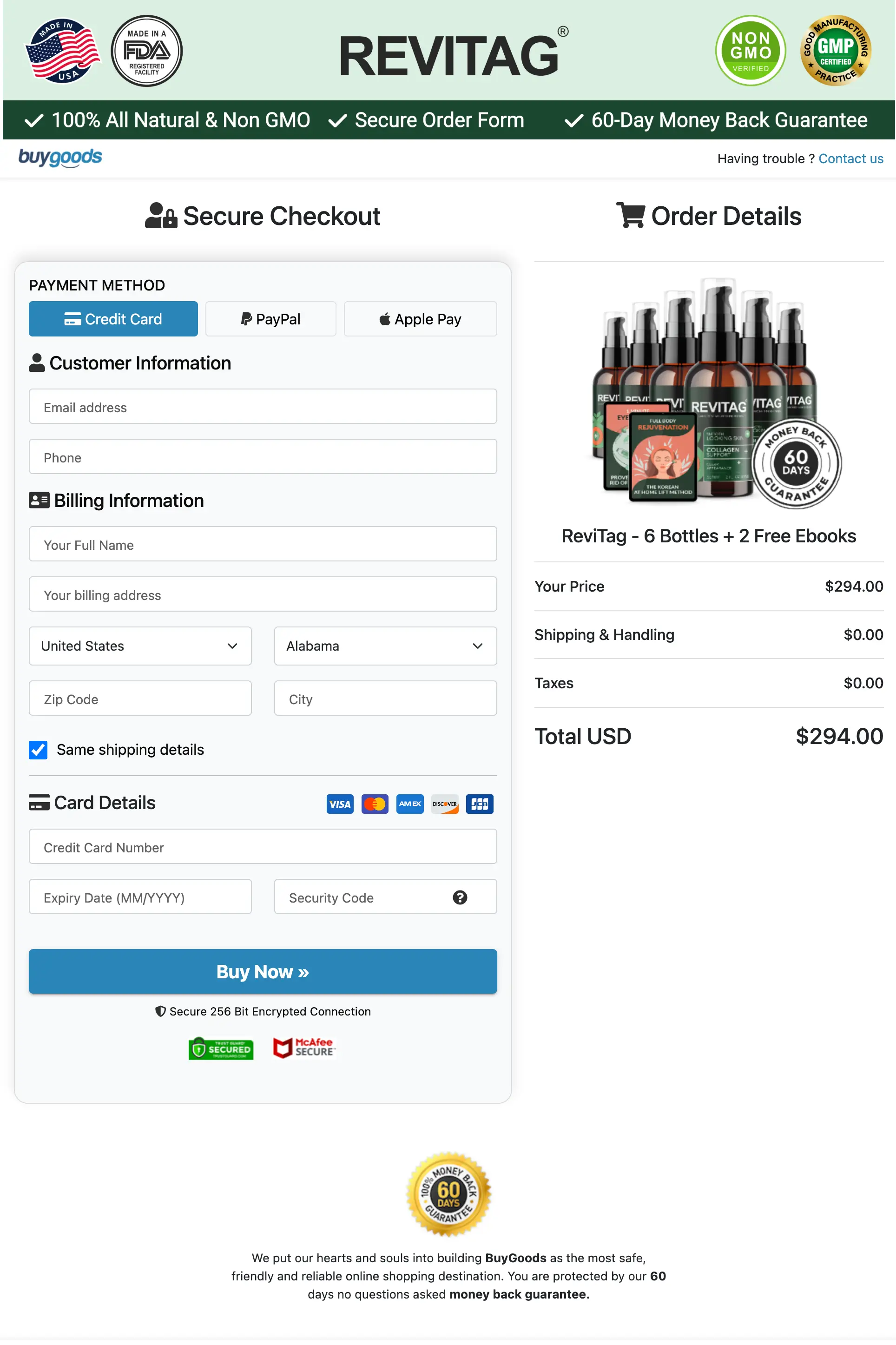The width and height of the screenshot is (896, 1345).
Task: Click the security code help question icon
Action: (460, 897)
